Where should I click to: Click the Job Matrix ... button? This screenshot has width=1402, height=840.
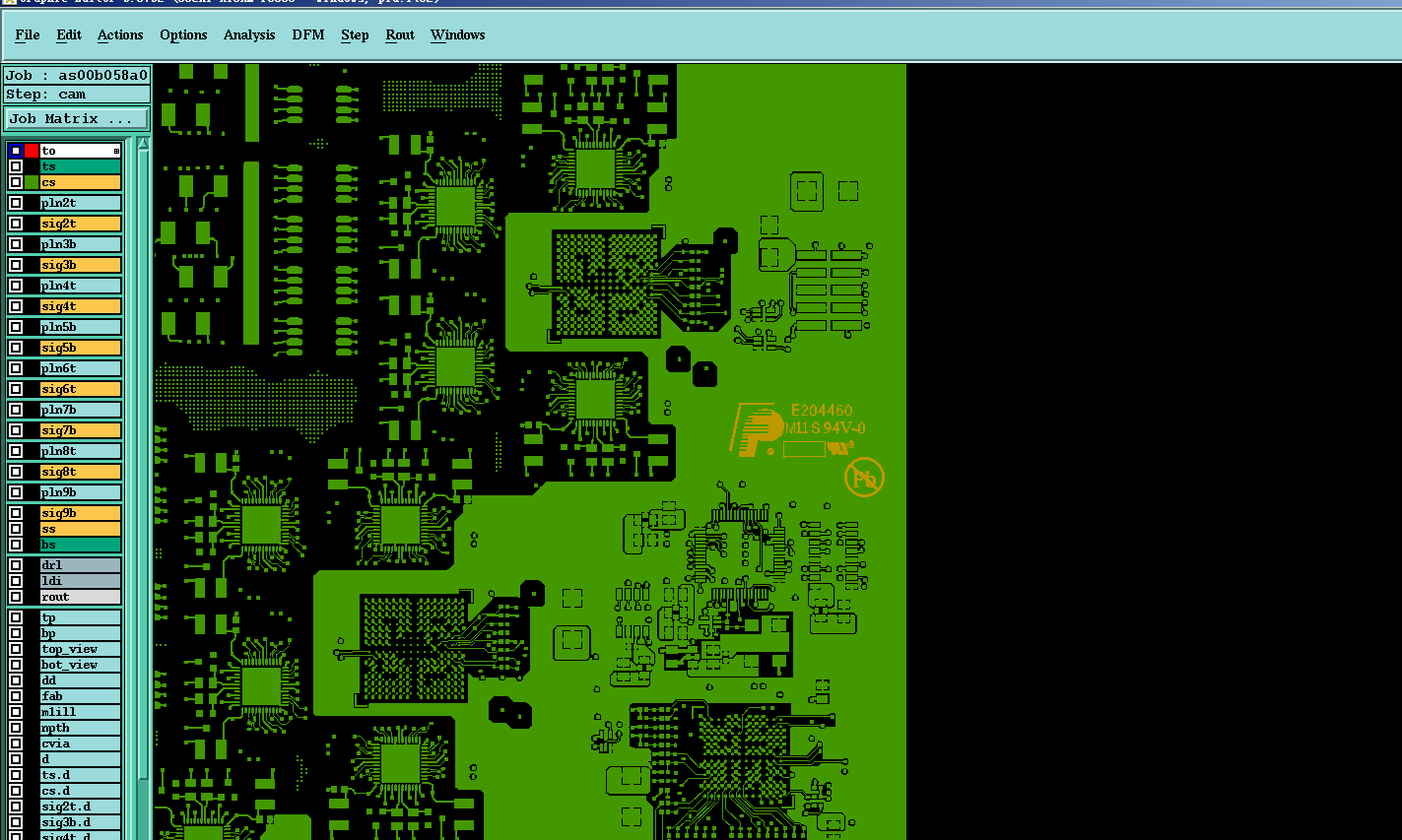click(x=77, y=118)
